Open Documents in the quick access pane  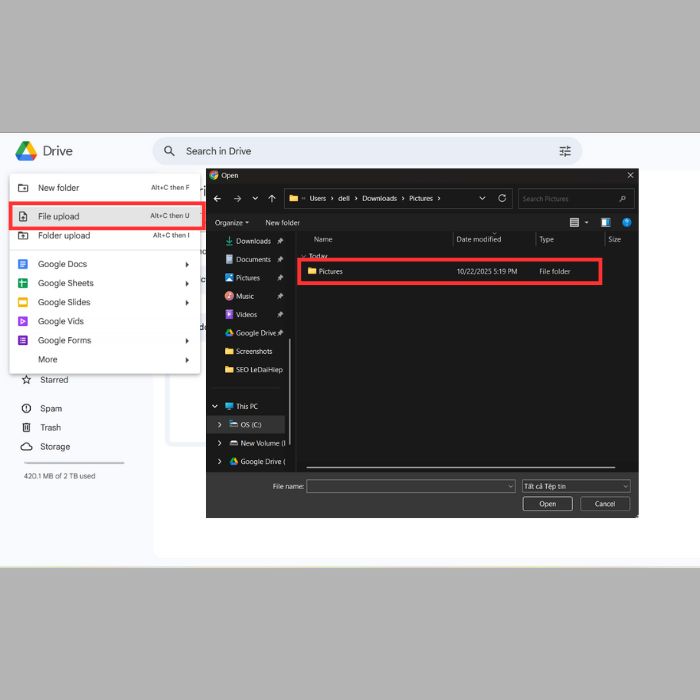[253, 259]
